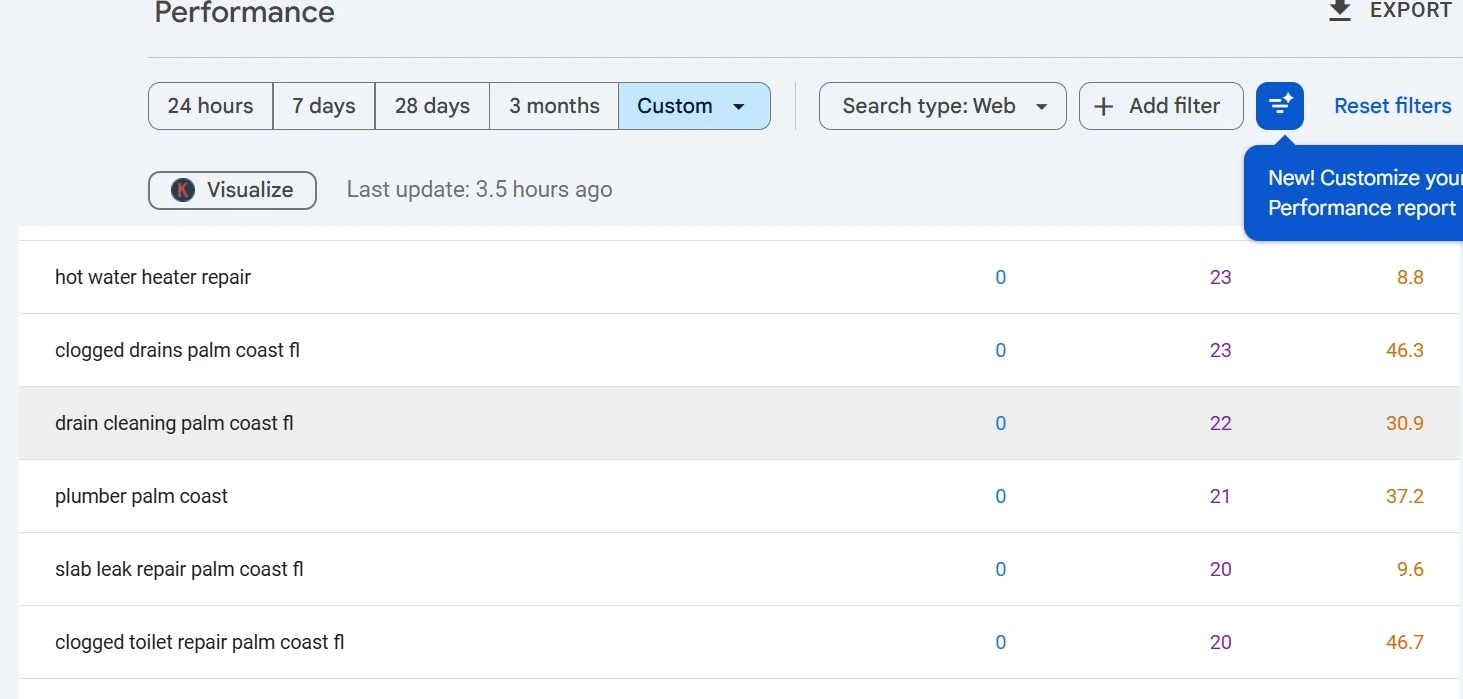
Task: Select the 24 hours date range
Action: point(210,106)
